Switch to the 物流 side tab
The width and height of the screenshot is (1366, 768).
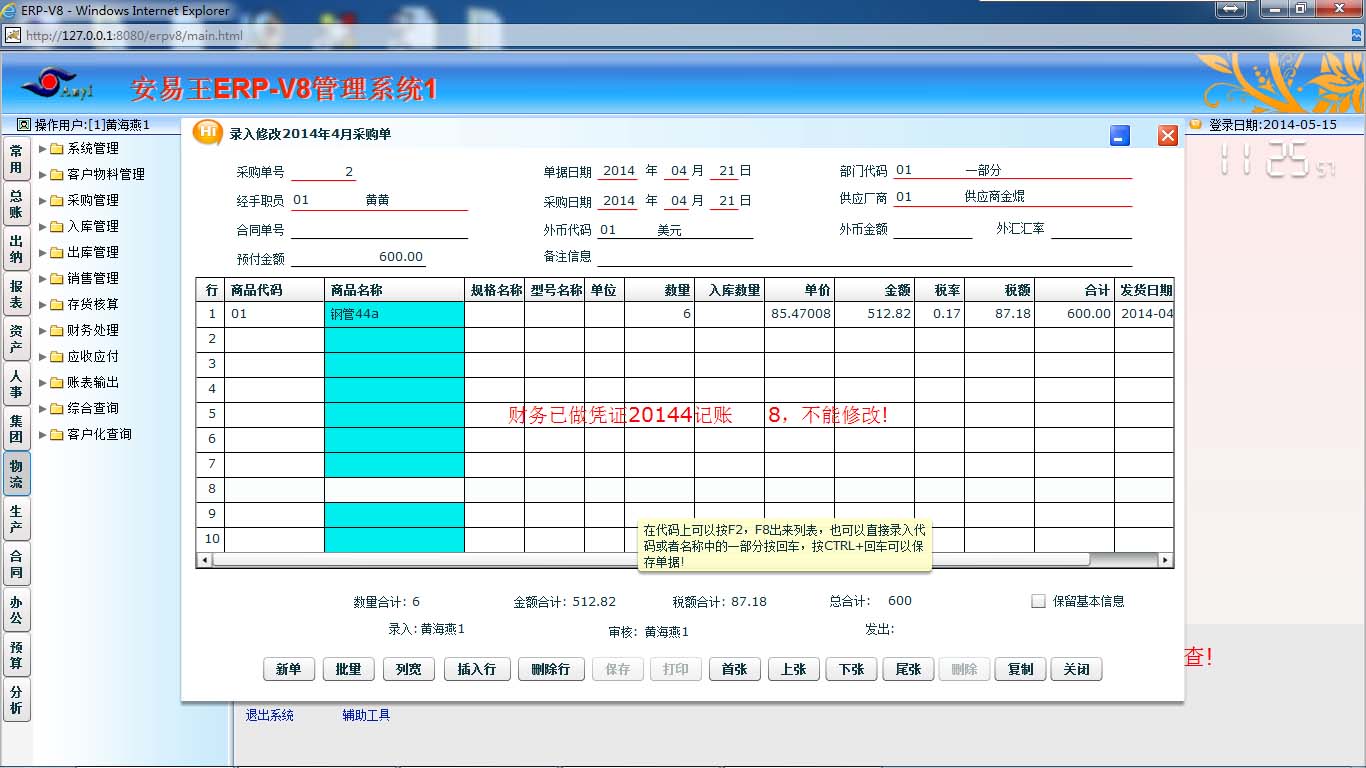(16, 474)
